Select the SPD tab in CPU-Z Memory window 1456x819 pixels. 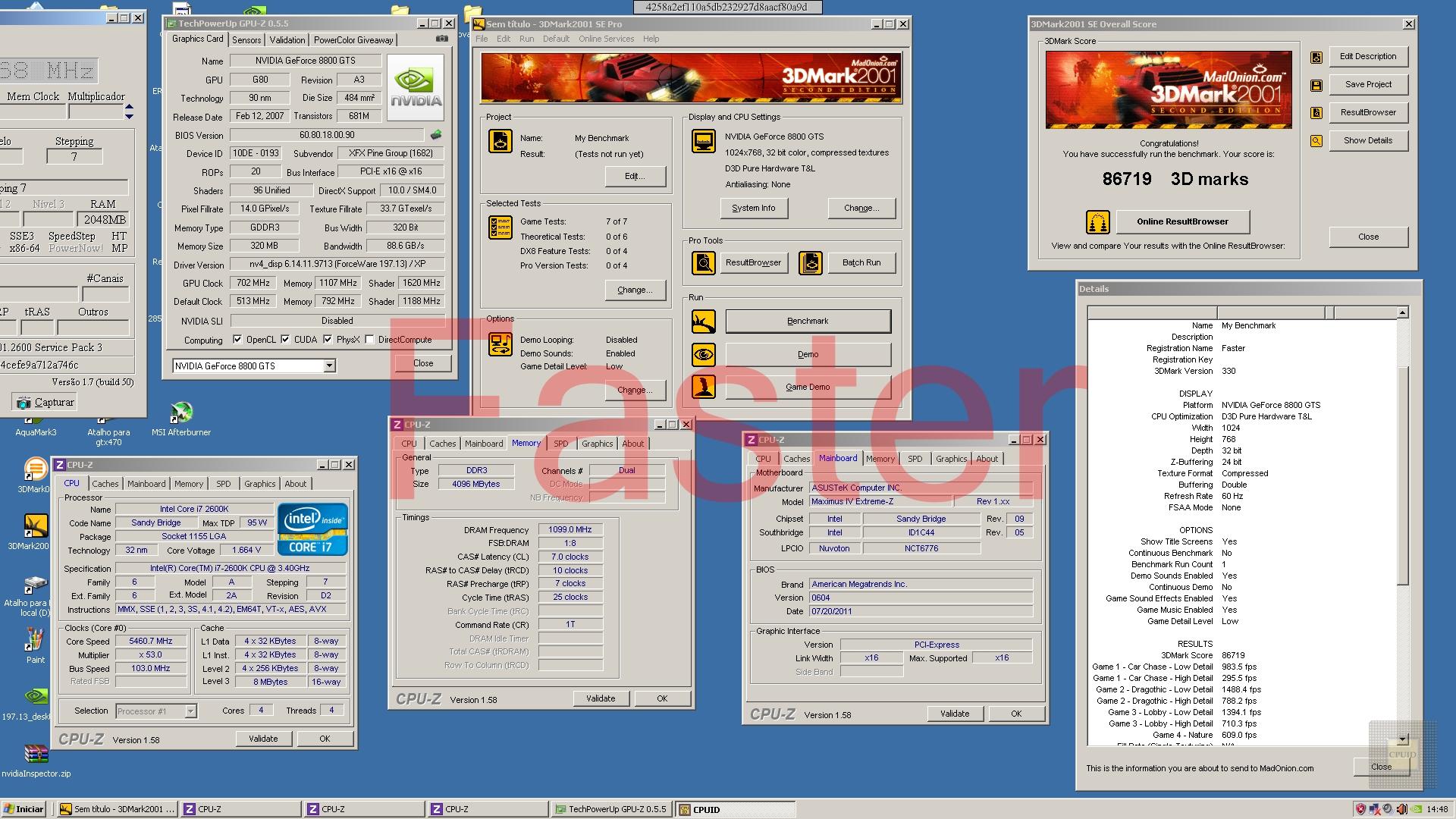[x=560, y=444]
